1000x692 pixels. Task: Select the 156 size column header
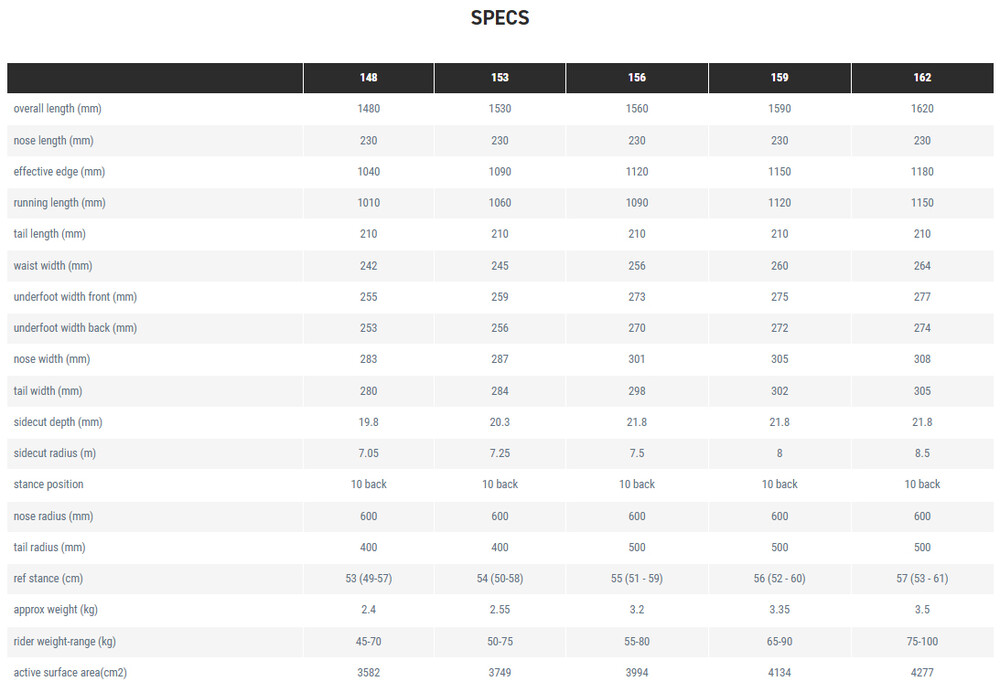637,78
